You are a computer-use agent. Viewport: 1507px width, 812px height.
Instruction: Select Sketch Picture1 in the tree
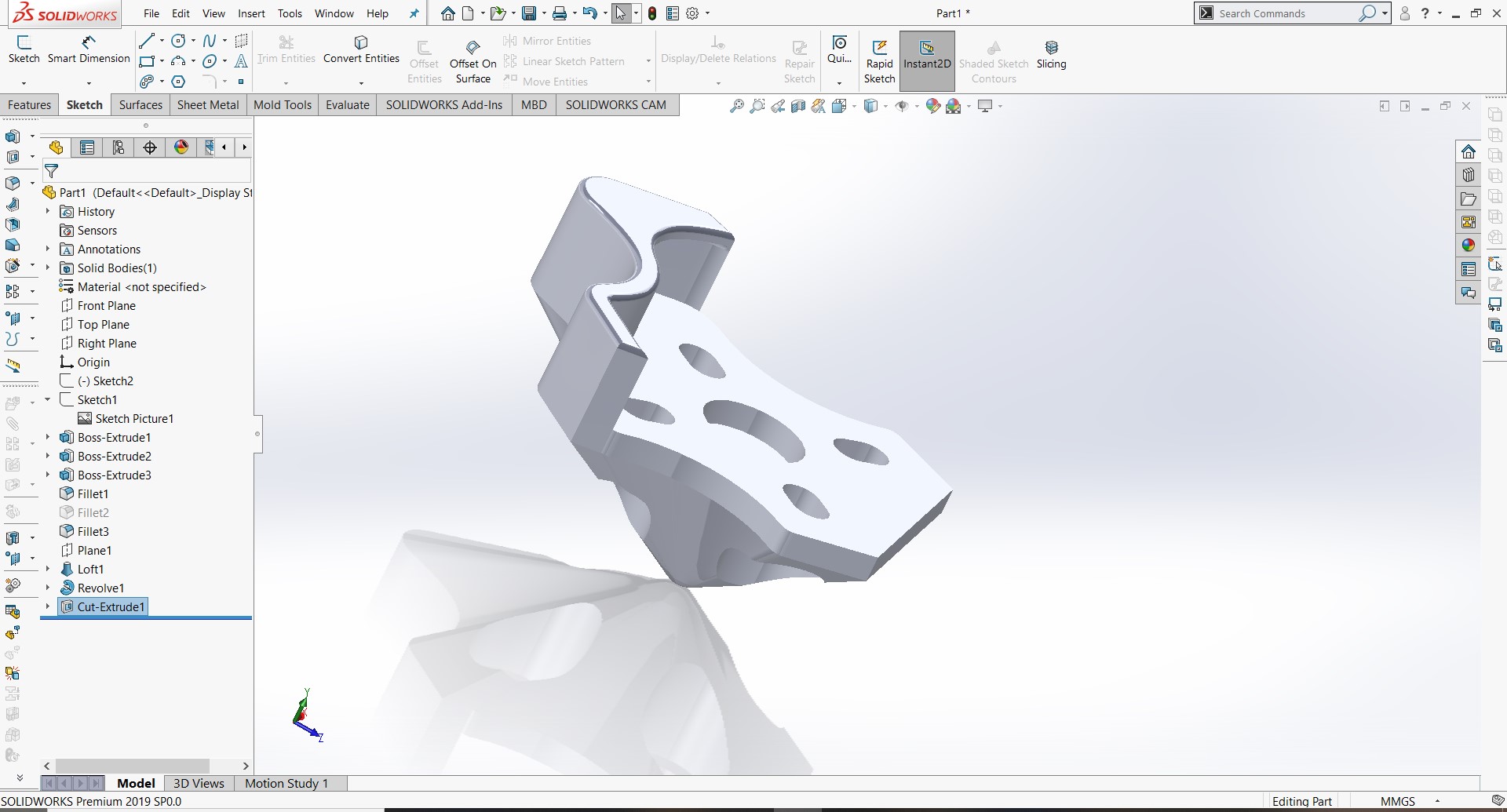point(134,418)
